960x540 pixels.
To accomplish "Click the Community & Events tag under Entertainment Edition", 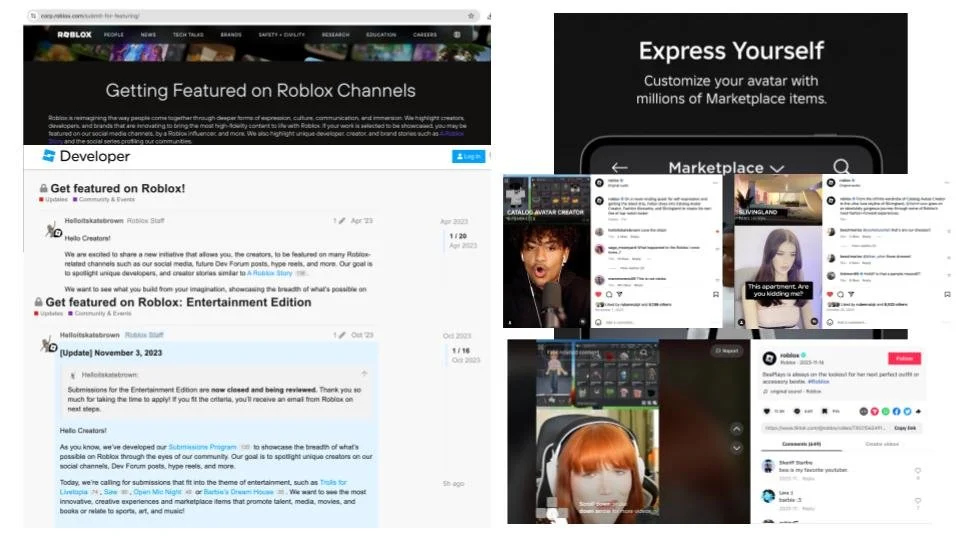I will pyautogui.click(x=102, y=313).
